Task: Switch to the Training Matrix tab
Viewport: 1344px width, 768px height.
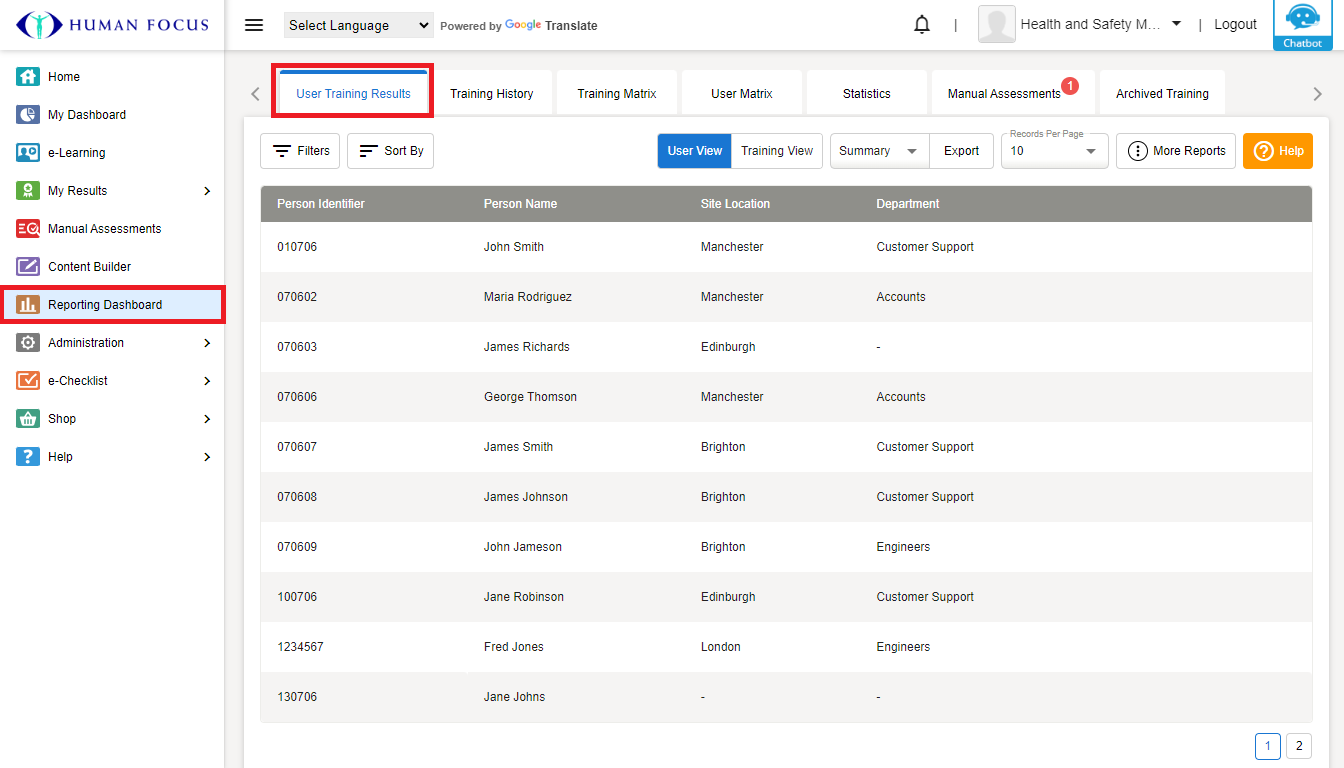Action: pyautogui.click(x=617, y=94)
